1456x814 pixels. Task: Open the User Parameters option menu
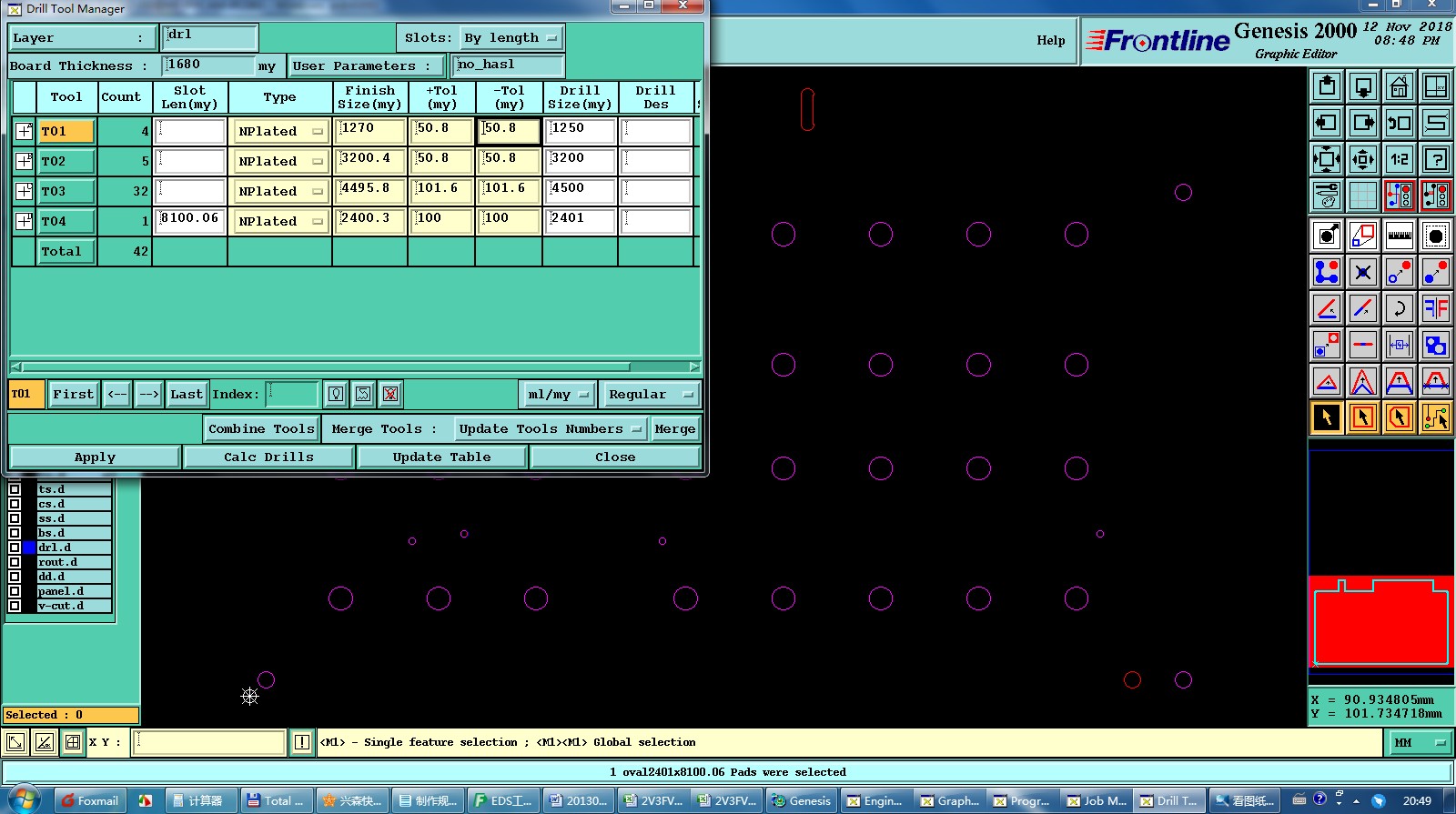coord(368,65)
